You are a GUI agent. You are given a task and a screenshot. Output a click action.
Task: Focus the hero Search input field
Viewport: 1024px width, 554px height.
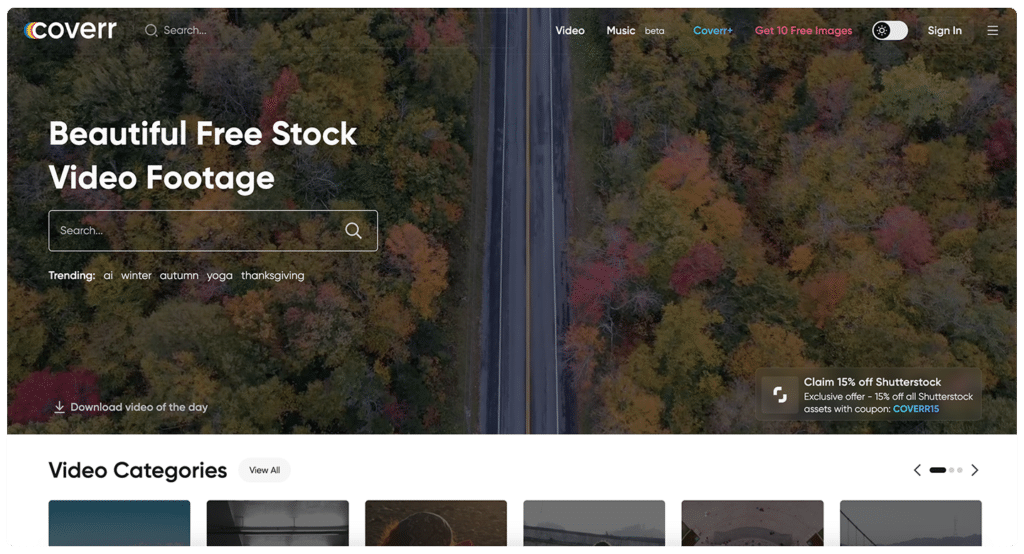(195, 231)
